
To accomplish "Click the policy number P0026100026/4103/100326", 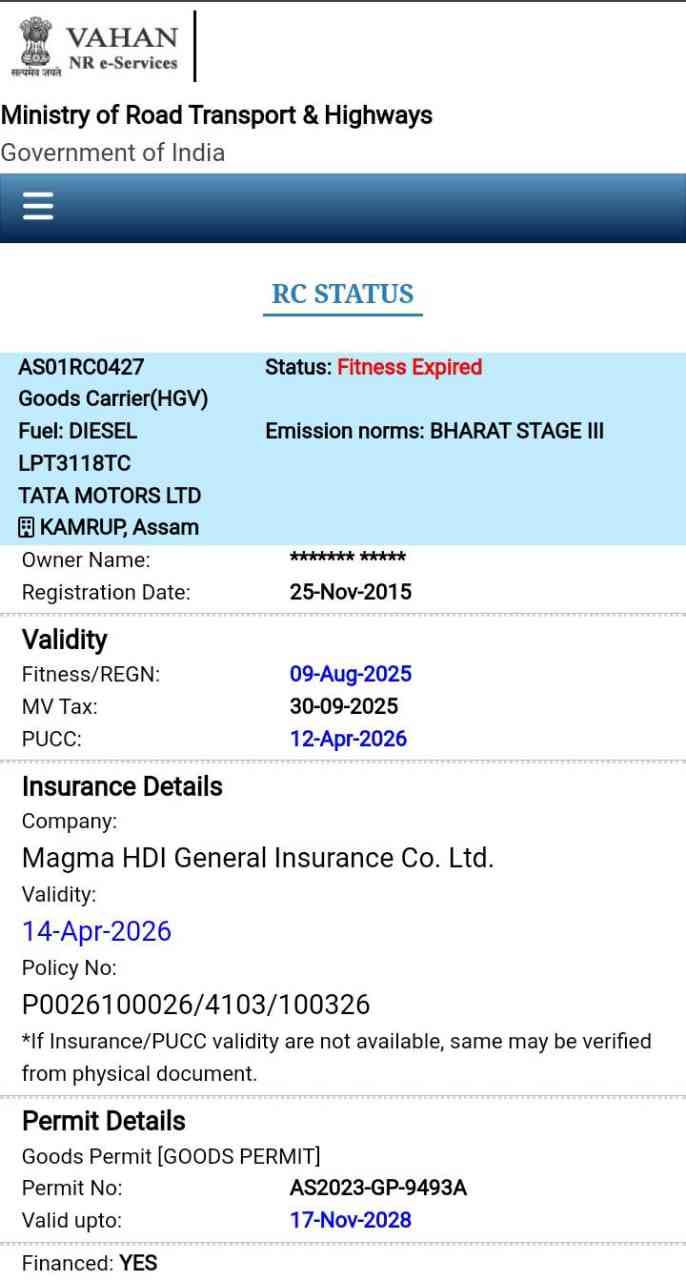I will click(196, 1004).
